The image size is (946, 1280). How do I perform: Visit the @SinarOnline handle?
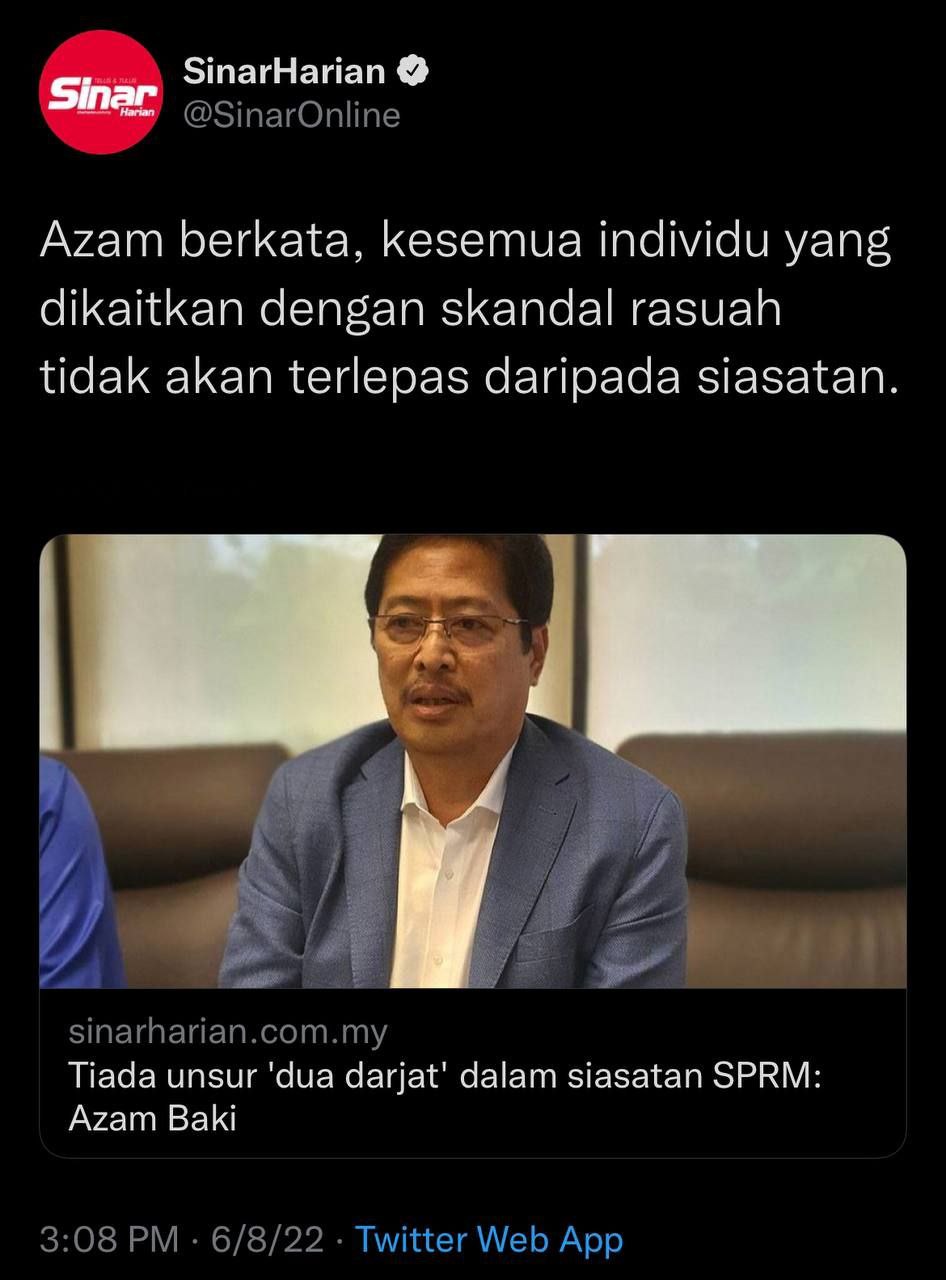coord(292,116)
